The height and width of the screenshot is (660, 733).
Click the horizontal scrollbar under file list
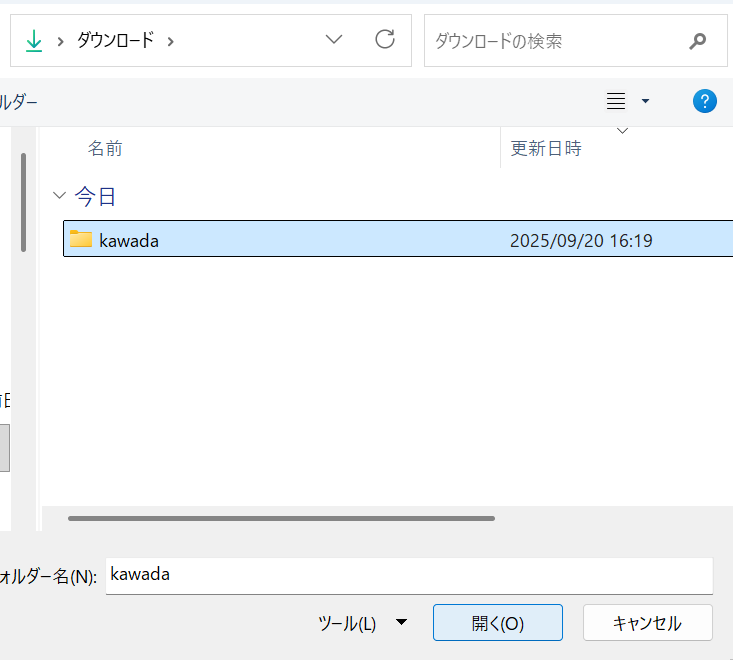point(281,518)
